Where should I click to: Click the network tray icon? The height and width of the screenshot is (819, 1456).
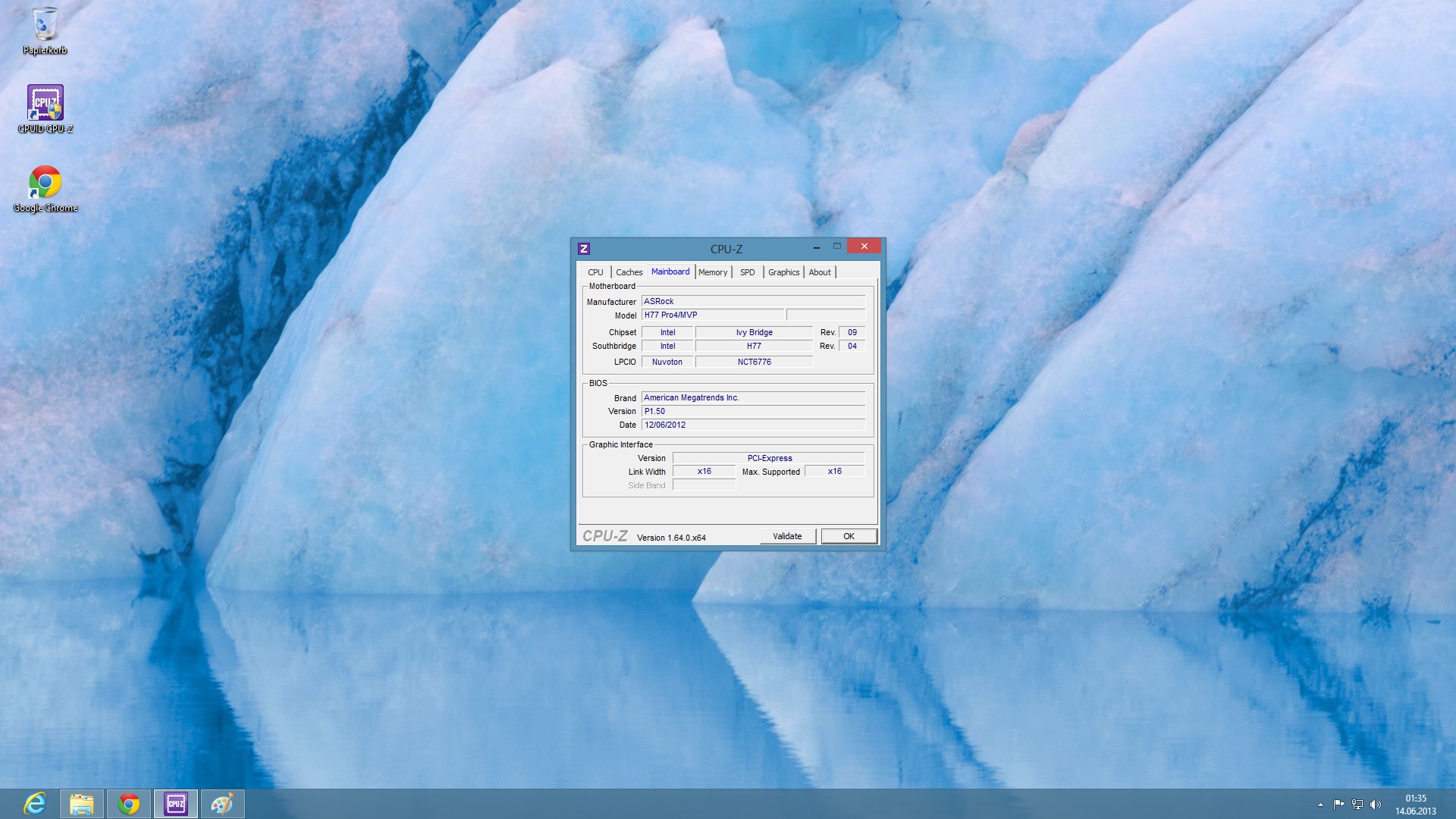point(1357,805)
